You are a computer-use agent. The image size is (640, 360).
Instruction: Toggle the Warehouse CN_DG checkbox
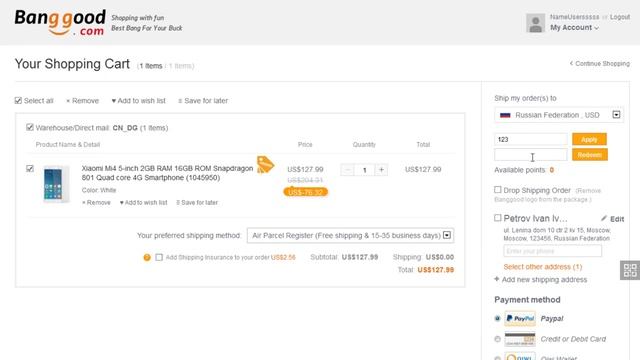pos(30,127)
